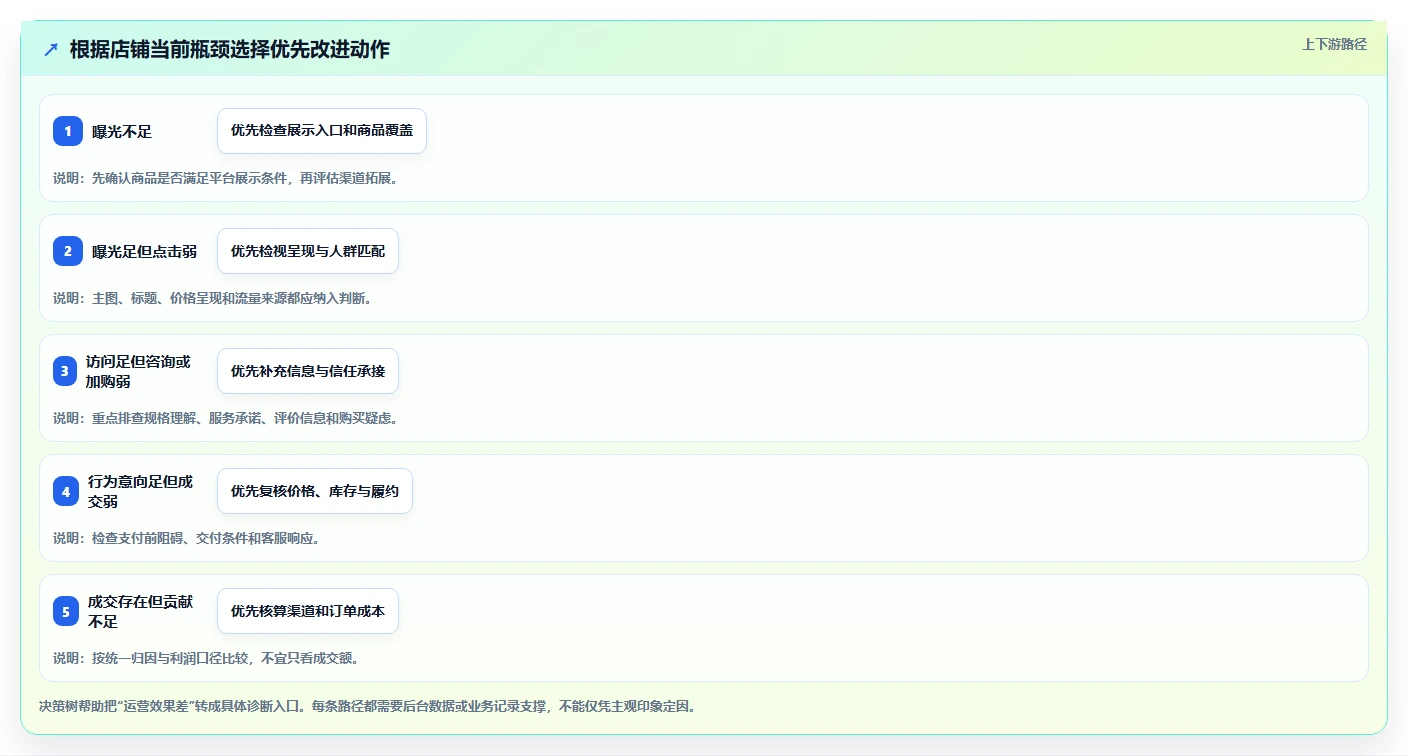Click 优先复核价格、库存与履约 button
Viewport: 1408px width, 756px height.
click(315, 491)
